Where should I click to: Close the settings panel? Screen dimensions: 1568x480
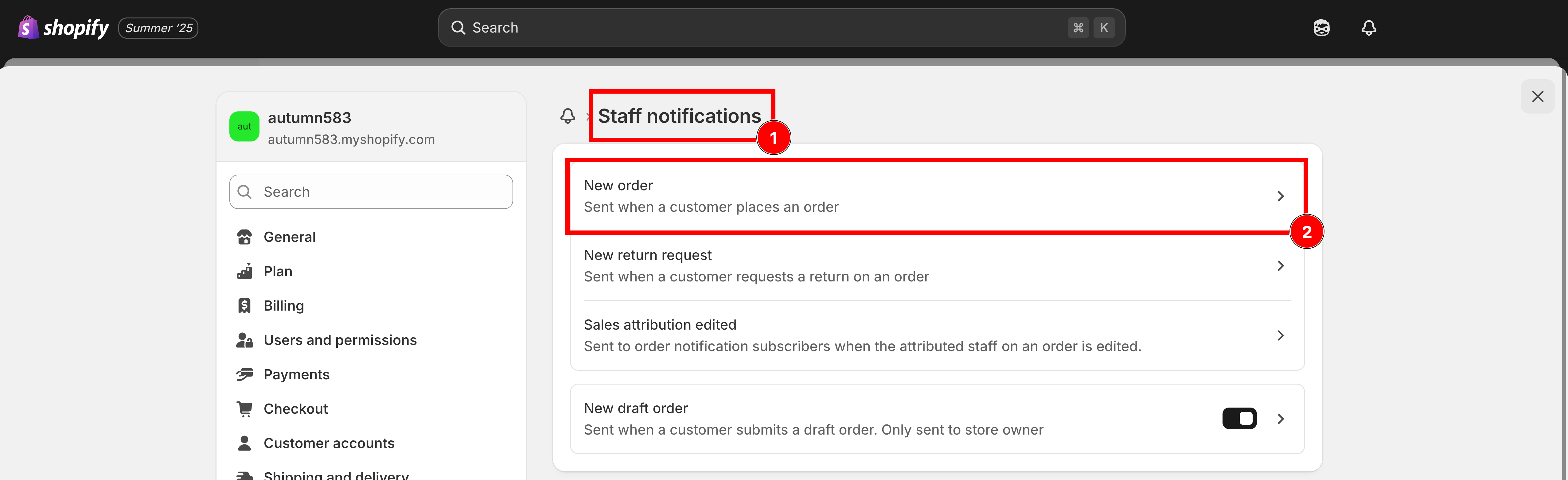[1538, 96]
